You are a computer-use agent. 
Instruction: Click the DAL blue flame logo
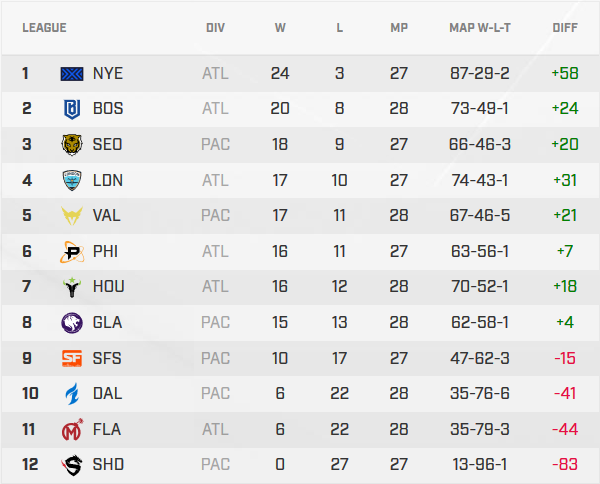[73, 393]
